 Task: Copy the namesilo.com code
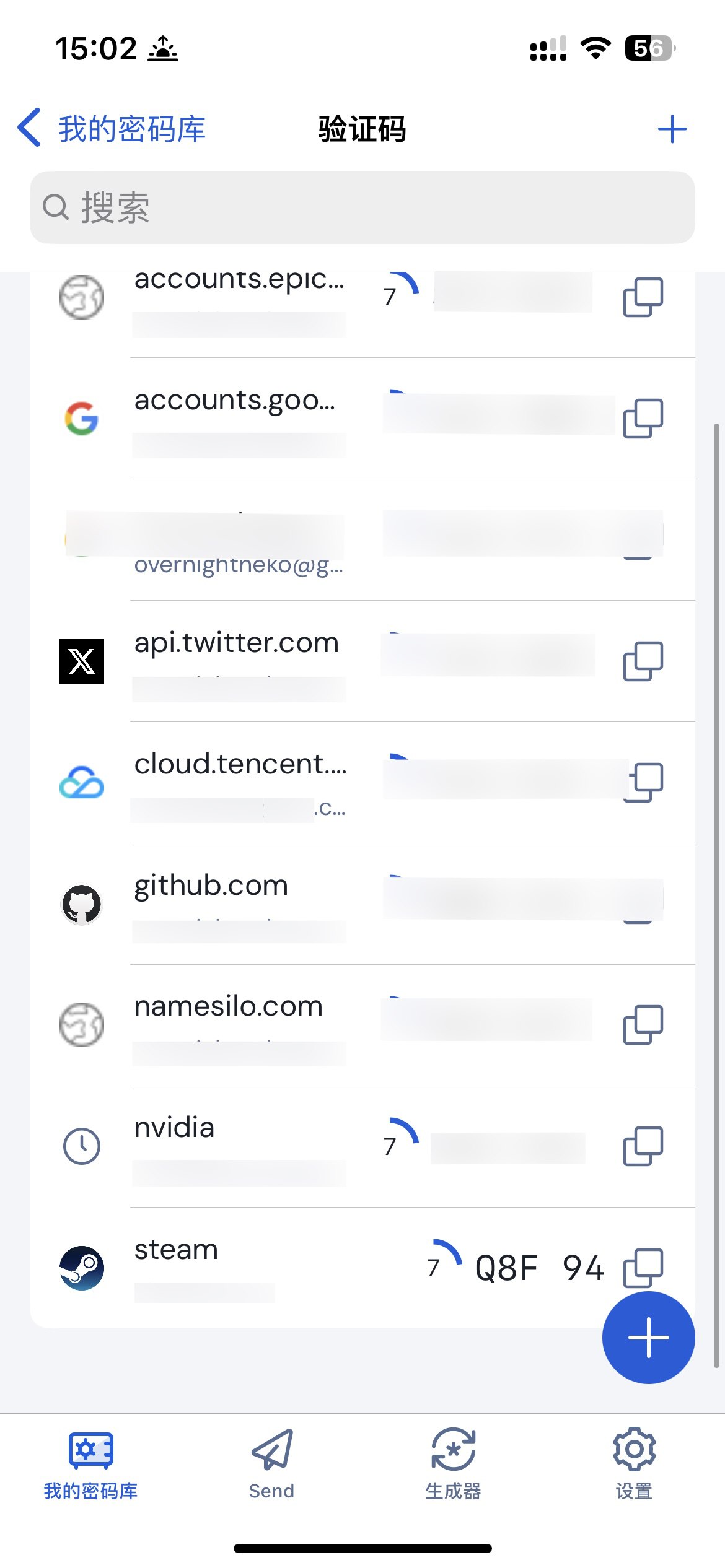pyautogui.click(x=643, y=1024)
